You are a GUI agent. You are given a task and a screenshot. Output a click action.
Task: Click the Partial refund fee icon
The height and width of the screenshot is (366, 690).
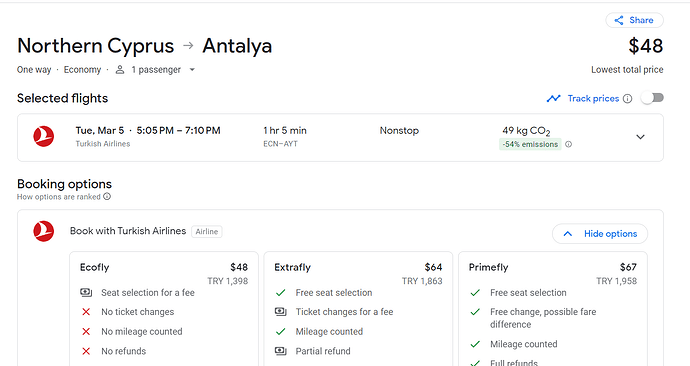coord(280,351)
